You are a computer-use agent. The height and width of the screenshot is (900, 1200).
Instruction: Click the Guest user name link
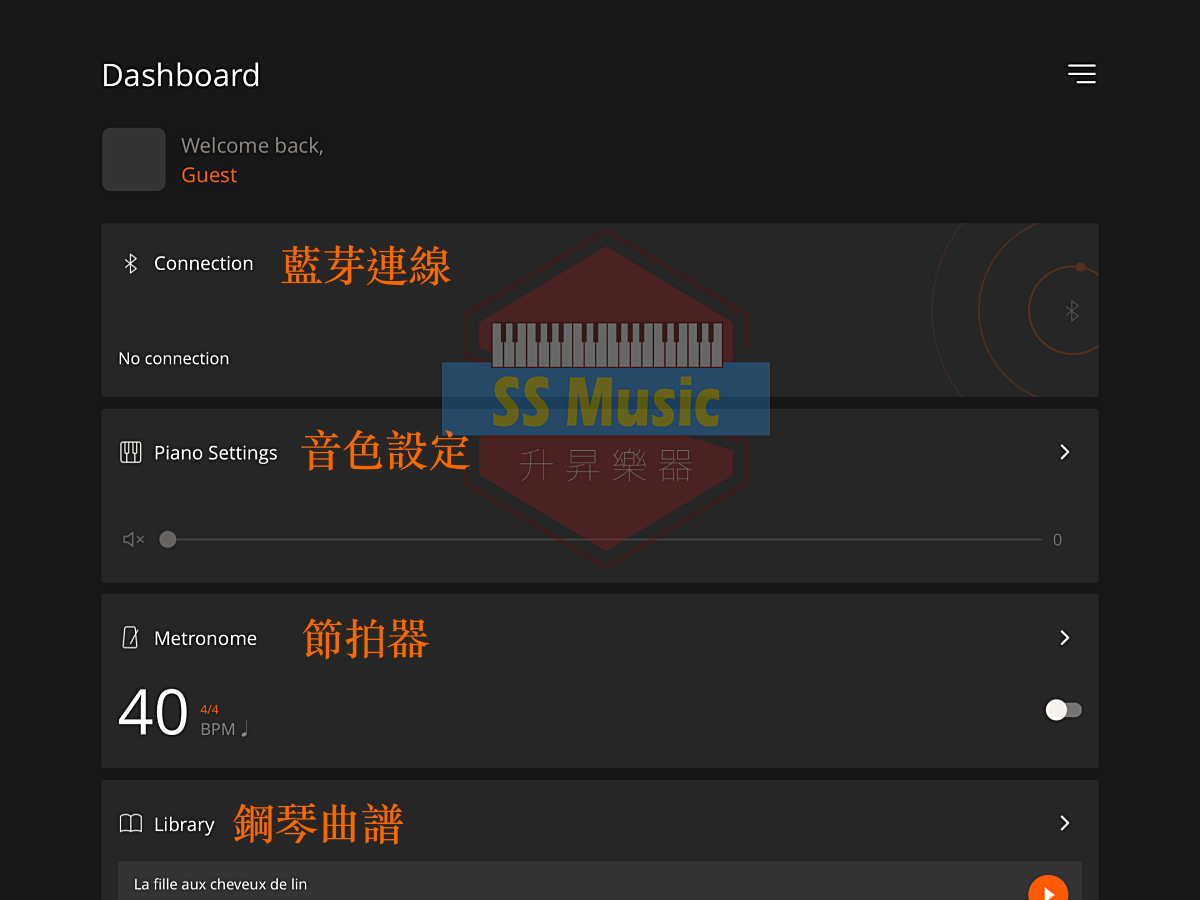click(209, 175)
